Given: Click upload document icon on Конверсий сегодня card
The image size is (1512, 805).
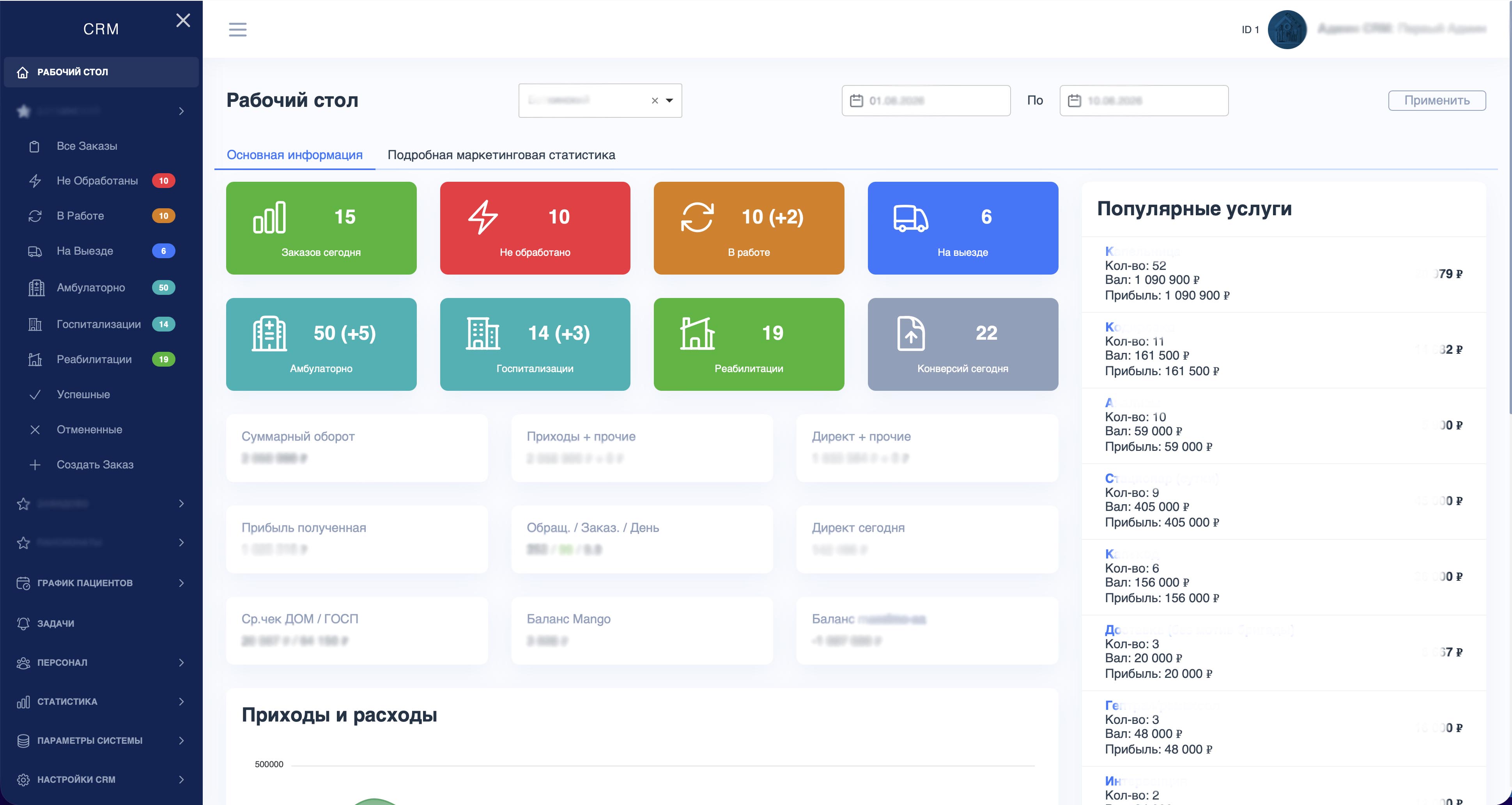Looking at the screenshot, I should (910, 333).
